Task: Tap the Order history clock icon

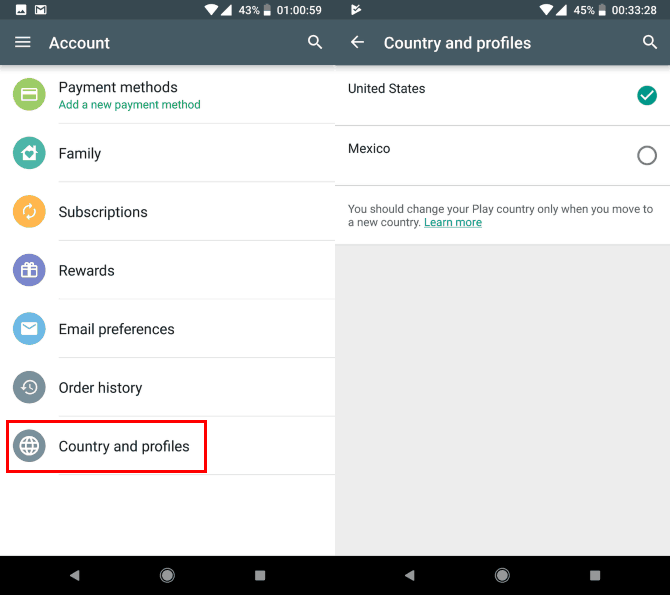Action: 29,387
